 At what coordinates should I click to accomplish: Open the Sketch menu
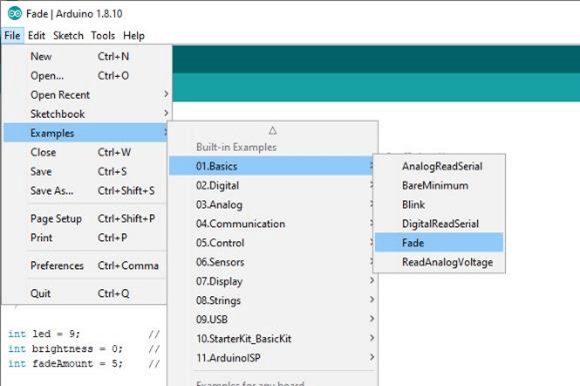click(68, 35)
